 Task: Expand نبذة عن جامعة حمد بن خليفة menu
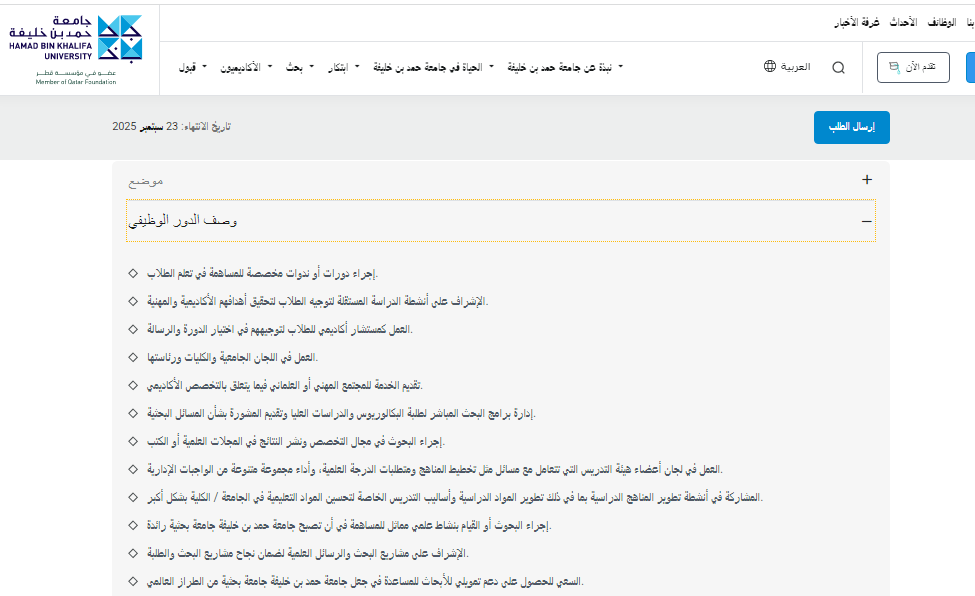click(x=565, y=67)
